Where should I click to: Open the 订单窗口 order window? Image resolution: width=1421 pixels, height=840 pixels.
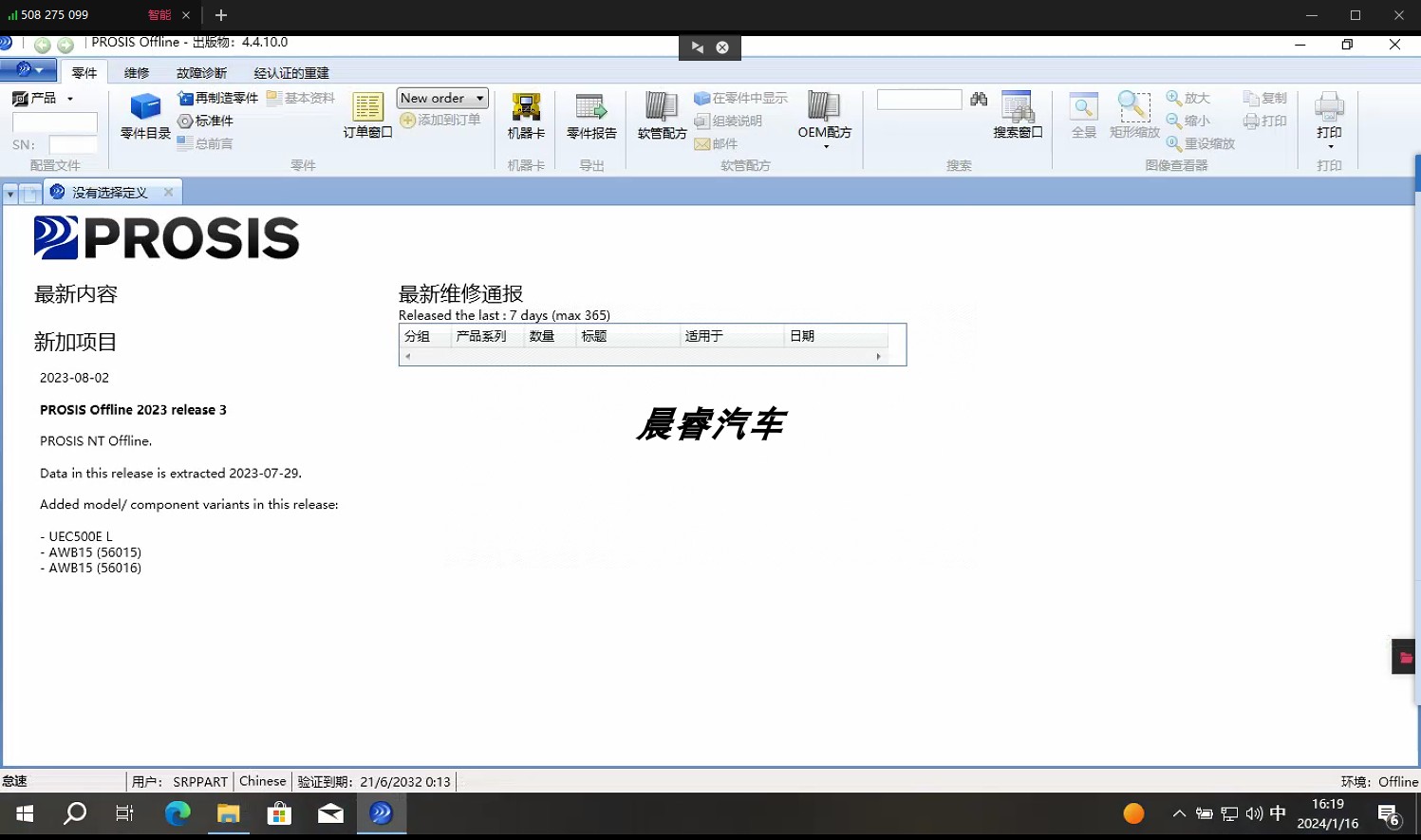tap(367, 116)
